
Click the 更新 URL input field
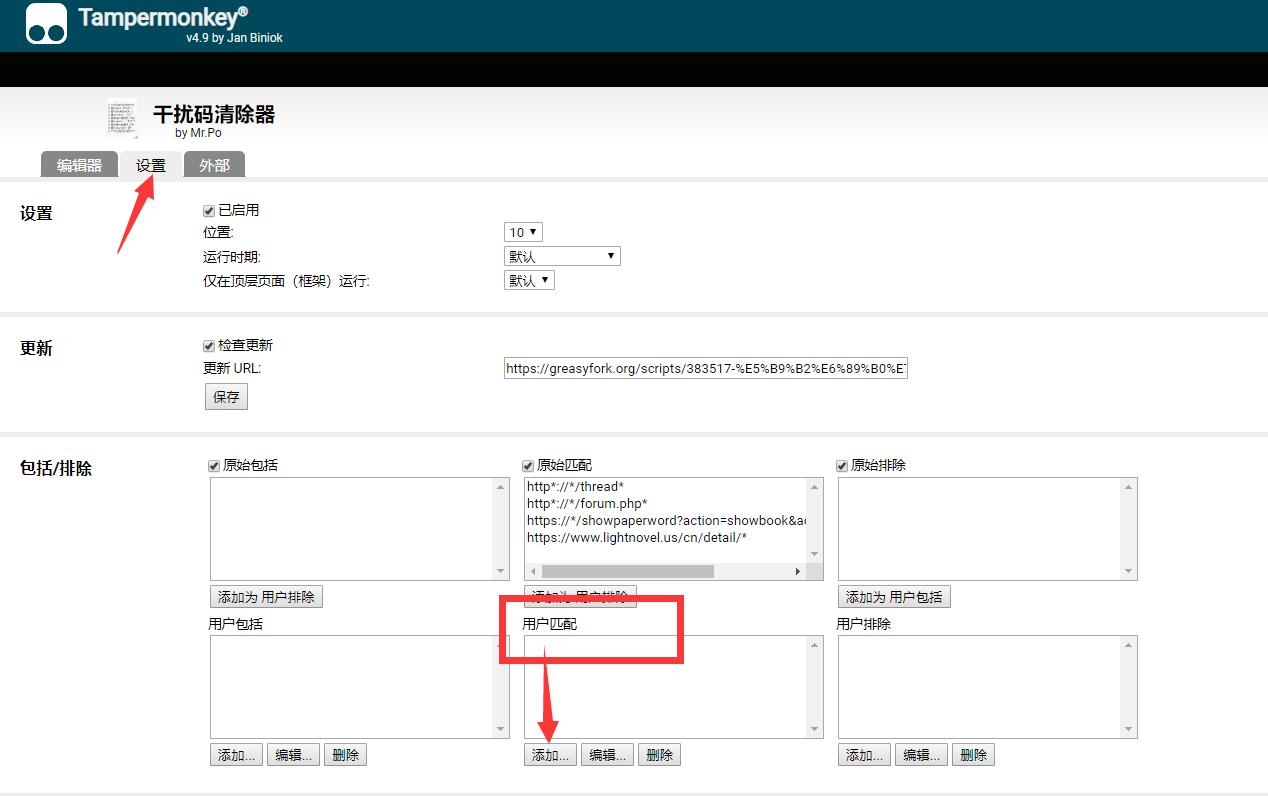[706, 368]
